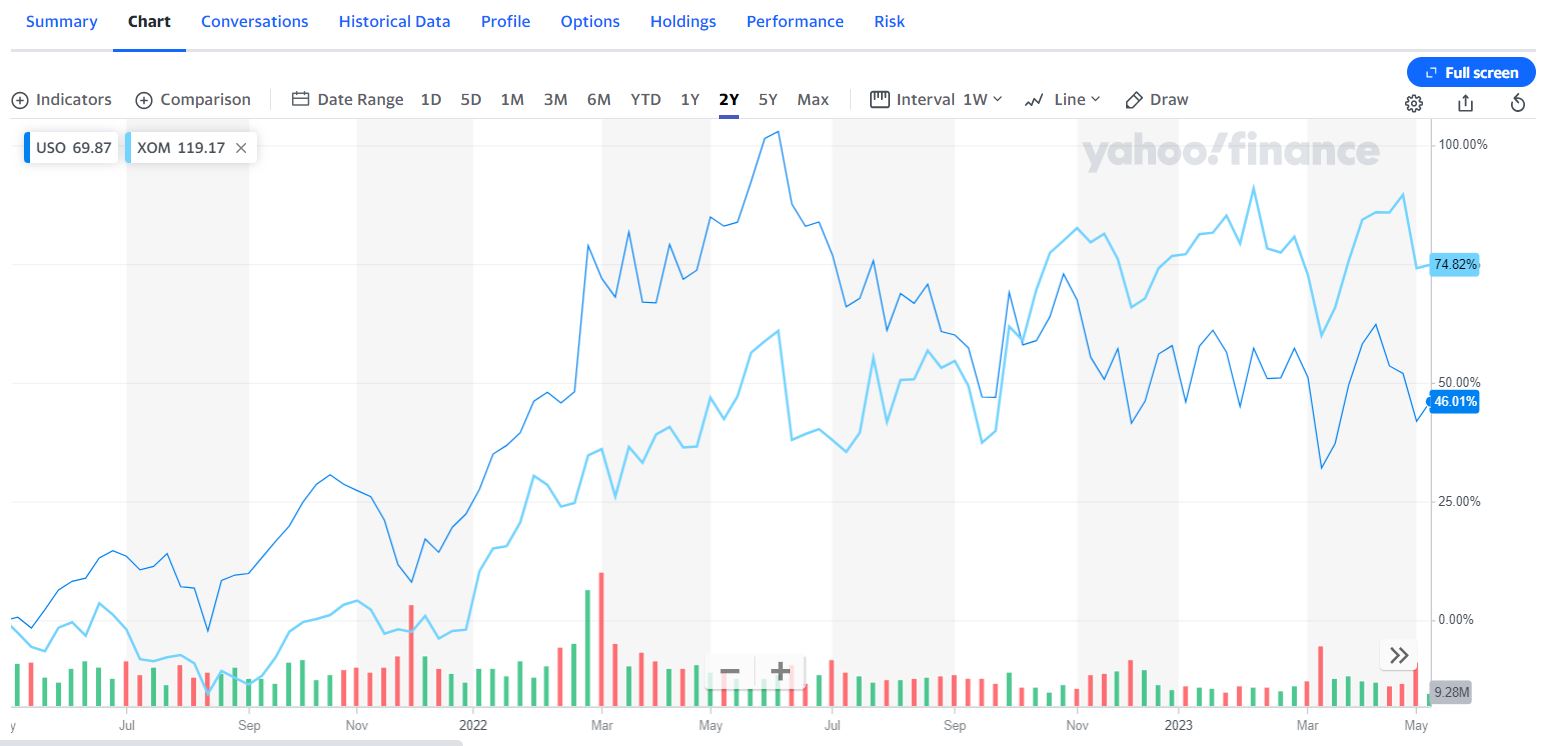Open the Holdings tab

tap(683, 22)
